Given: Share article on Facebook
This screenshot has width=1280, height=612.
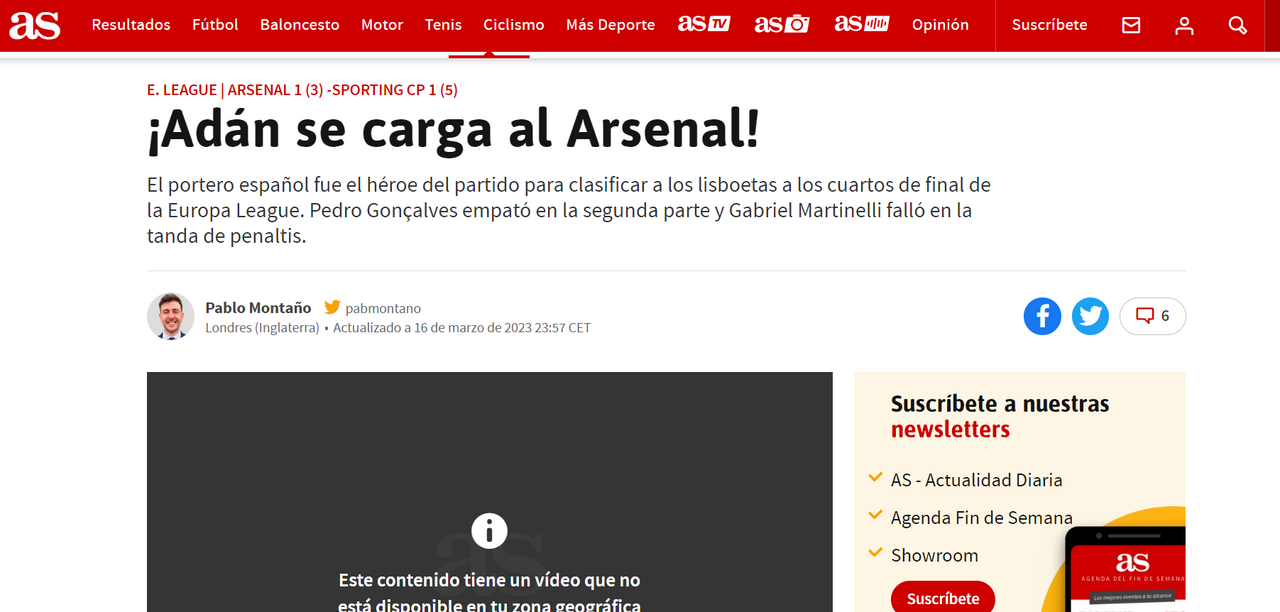Looking at the screenshot, I should pyautogui.click(x=1042, y=316).
